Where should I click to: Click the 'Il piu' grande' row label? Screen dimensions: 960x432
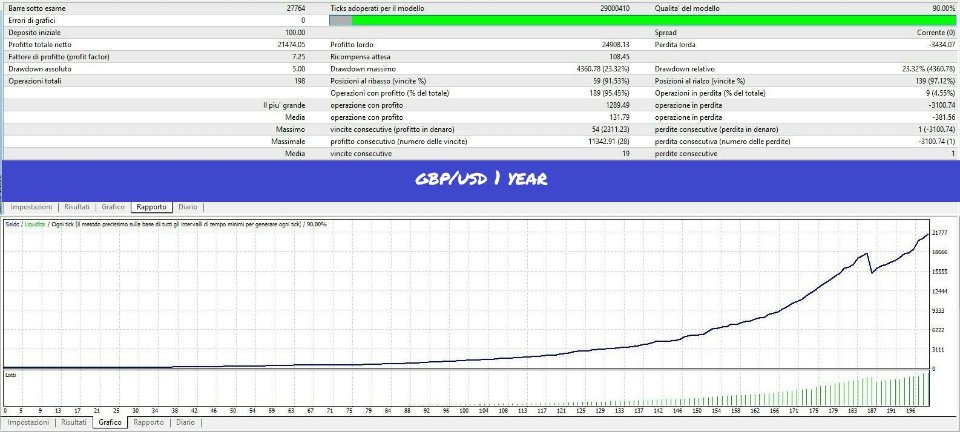[284, 105]
